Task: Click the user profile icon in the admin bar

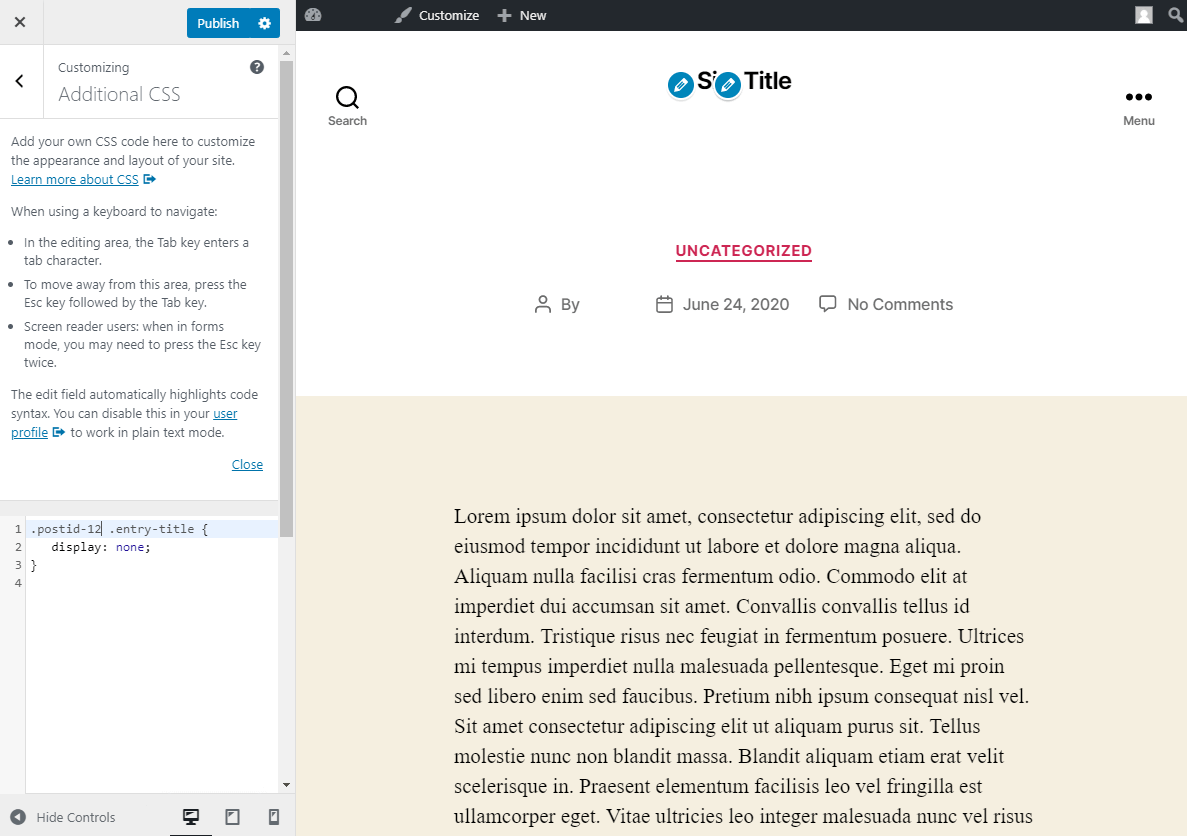Action: click(1143, 15)
